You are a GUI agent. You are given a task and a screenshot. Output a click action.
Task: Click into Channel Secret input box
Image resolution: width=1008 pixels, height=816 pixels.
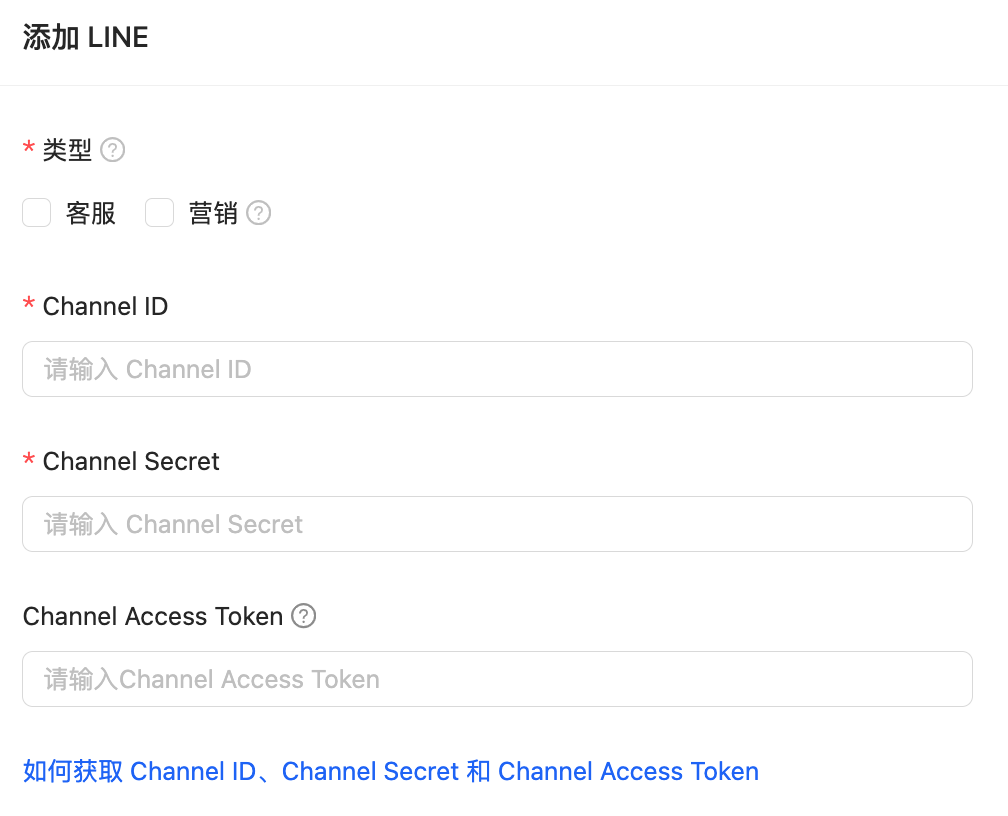(x=498, y=524)
